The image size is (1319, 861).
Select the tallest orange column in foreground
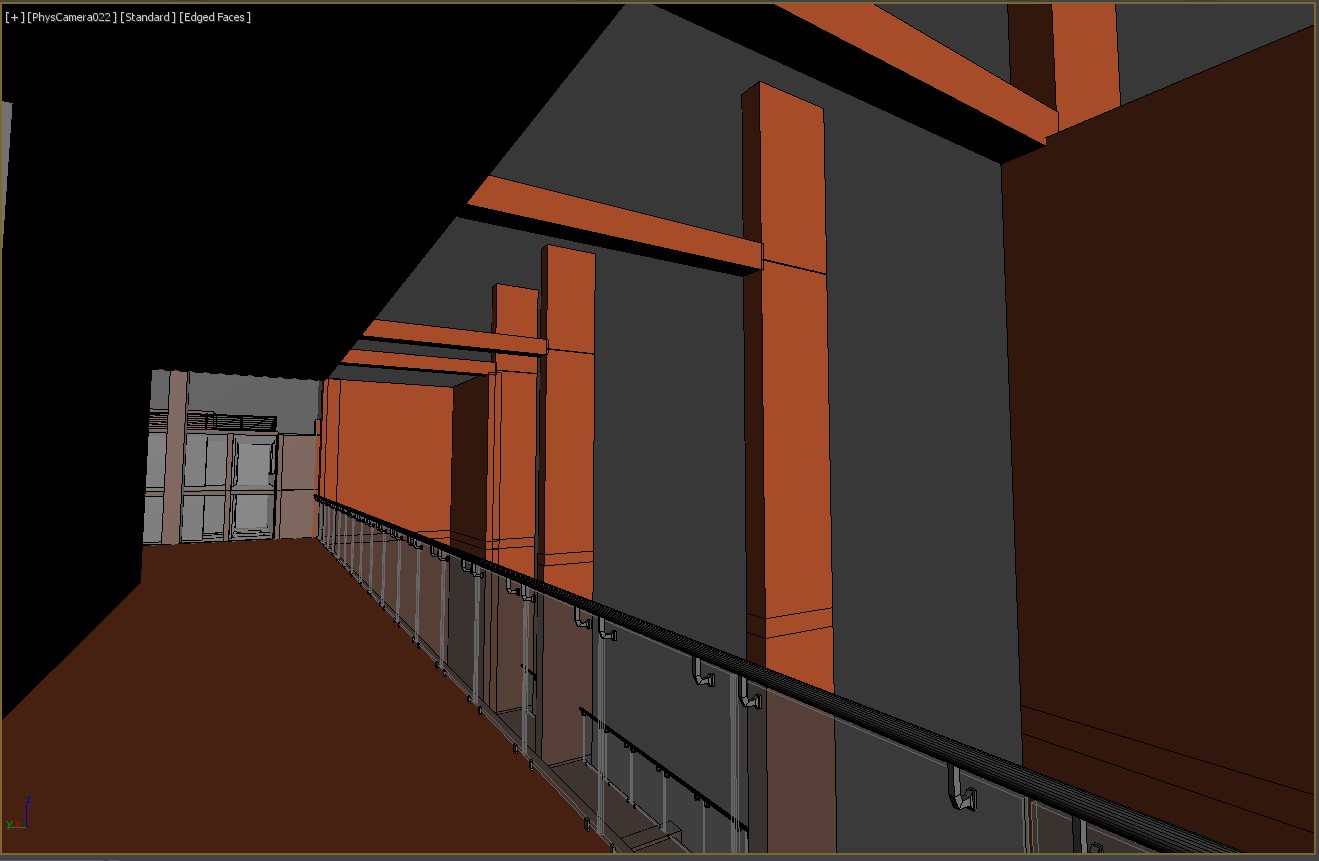(x=790, y=400)
